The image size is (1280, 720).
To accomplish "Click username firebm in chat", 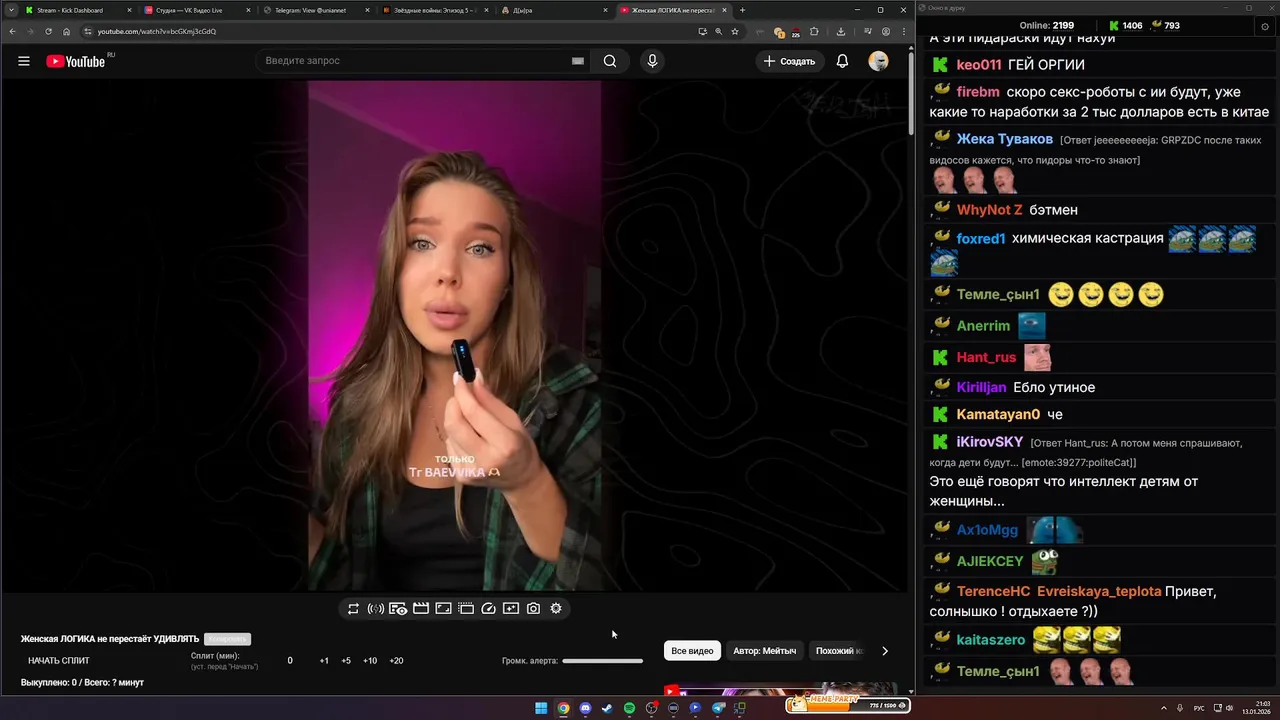I will (978, 92).
